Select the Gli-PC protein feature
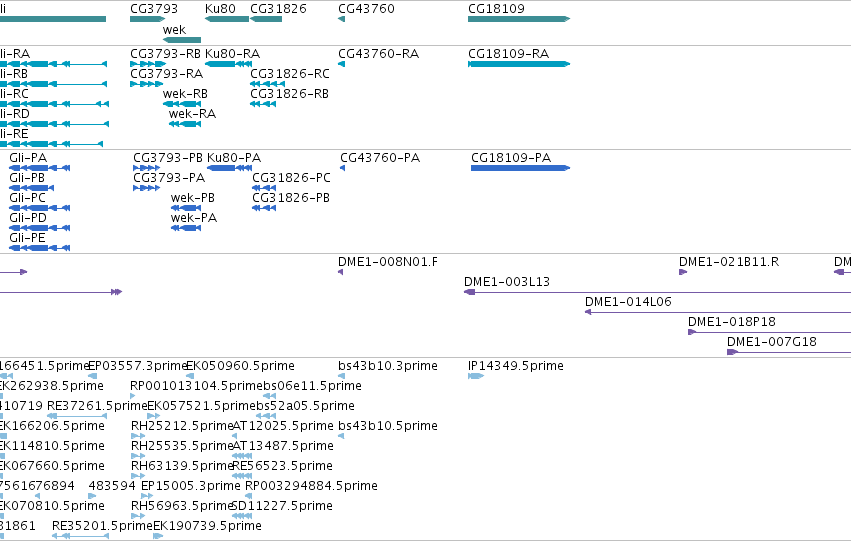 coord(40,208)
